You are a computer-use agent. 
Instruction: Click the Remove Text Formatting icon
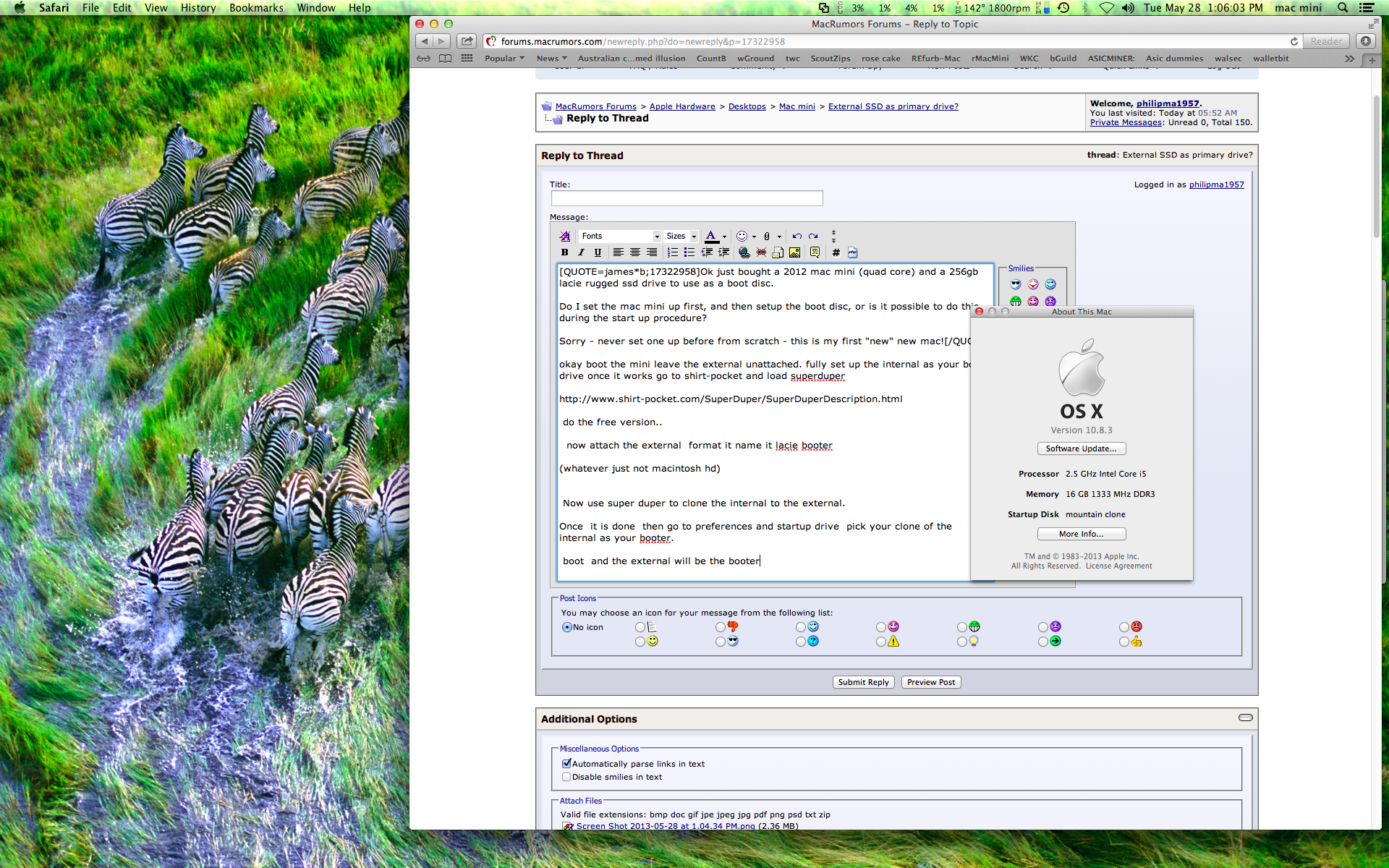click(565, 236)
